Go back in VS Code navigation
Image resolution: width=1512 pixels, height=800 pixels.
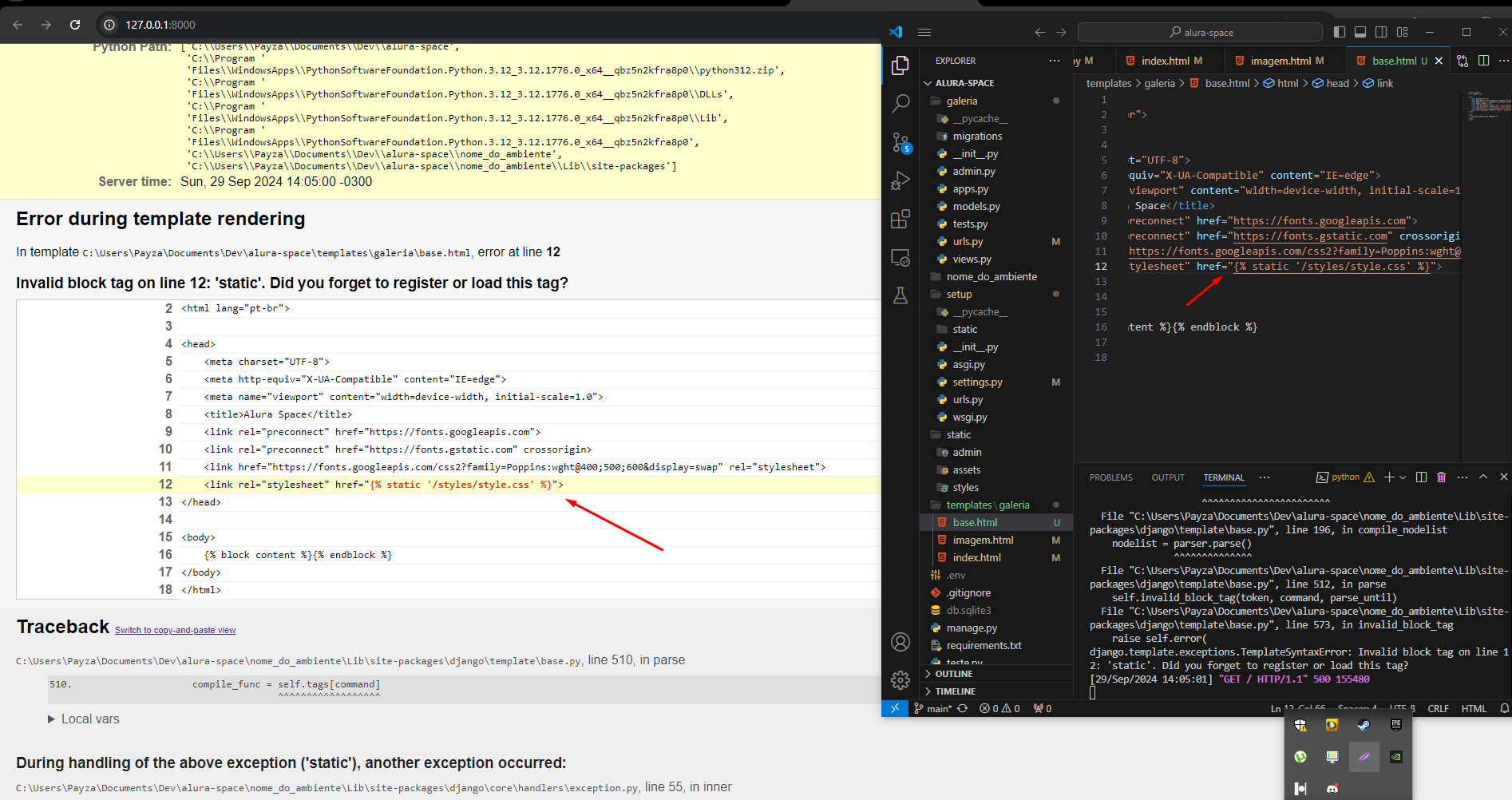(1039, 32)
